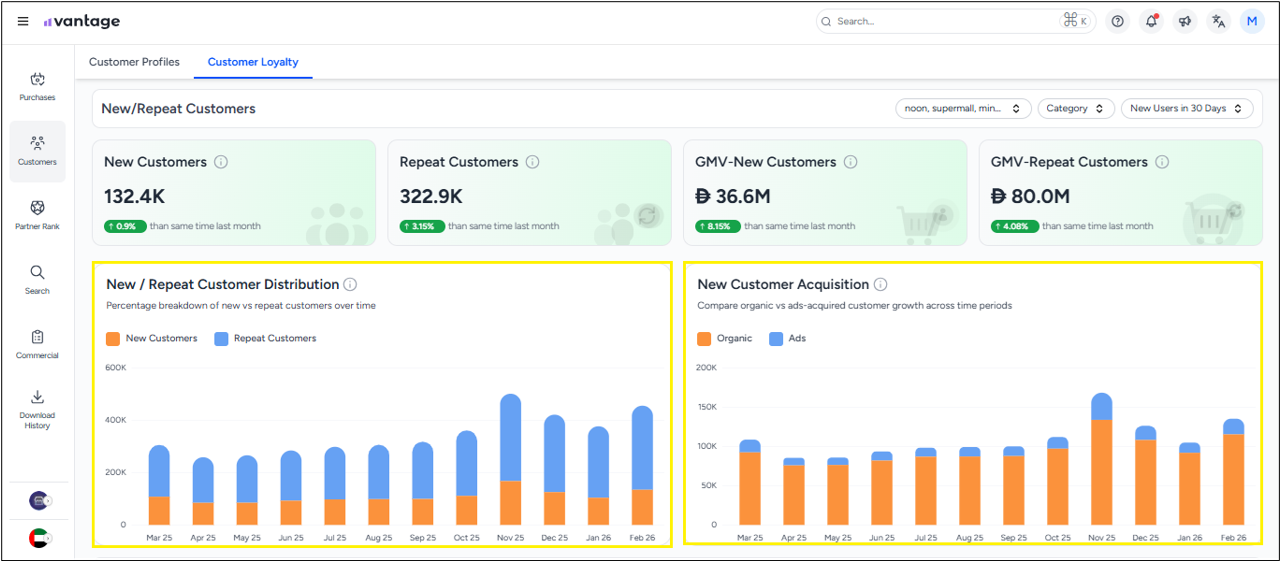Expand the noon, supermall platform dropdown
The height and width of the screenshot is (561, 1281).
click(962, 108)
